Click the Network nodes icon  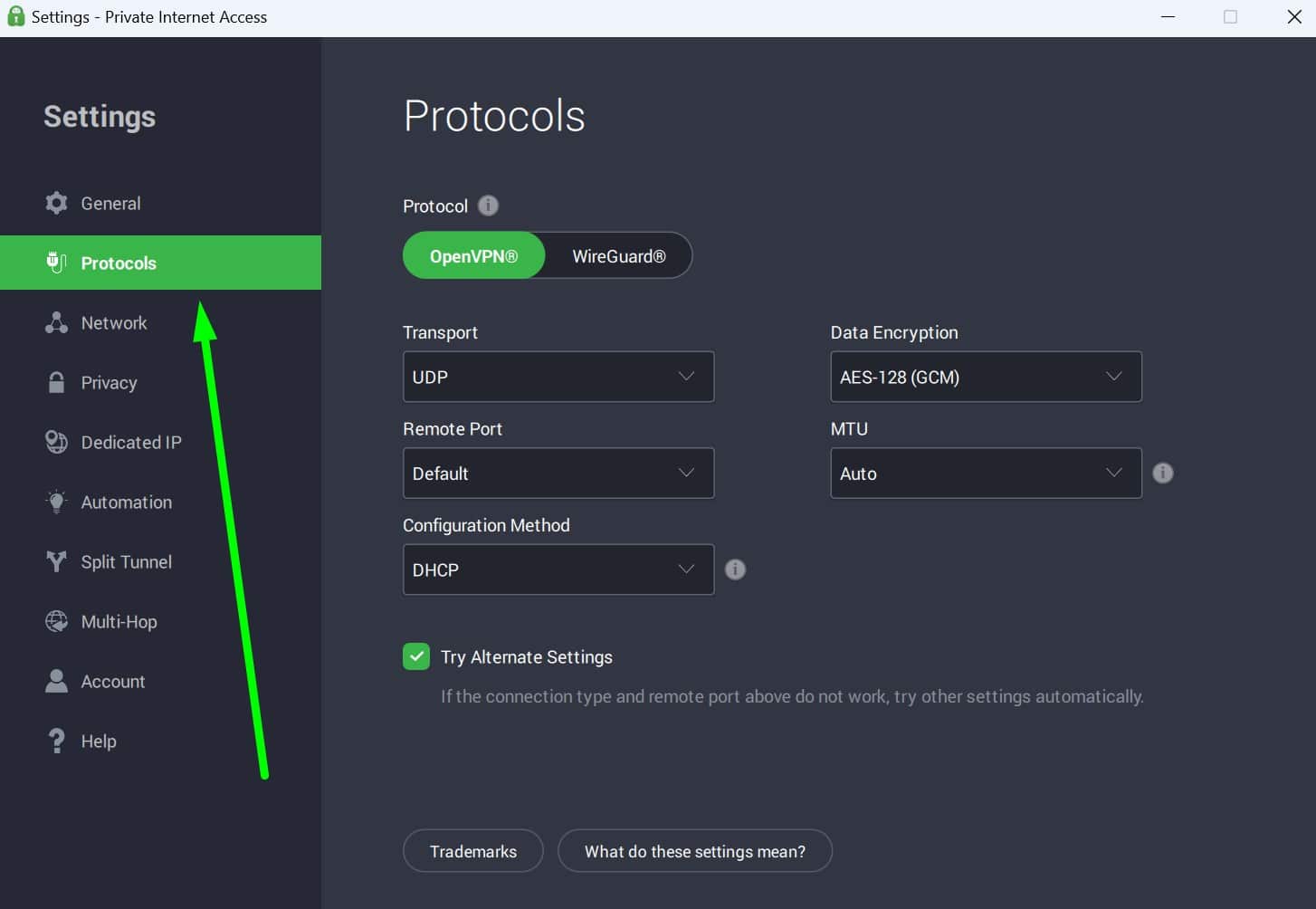(56, 322)
